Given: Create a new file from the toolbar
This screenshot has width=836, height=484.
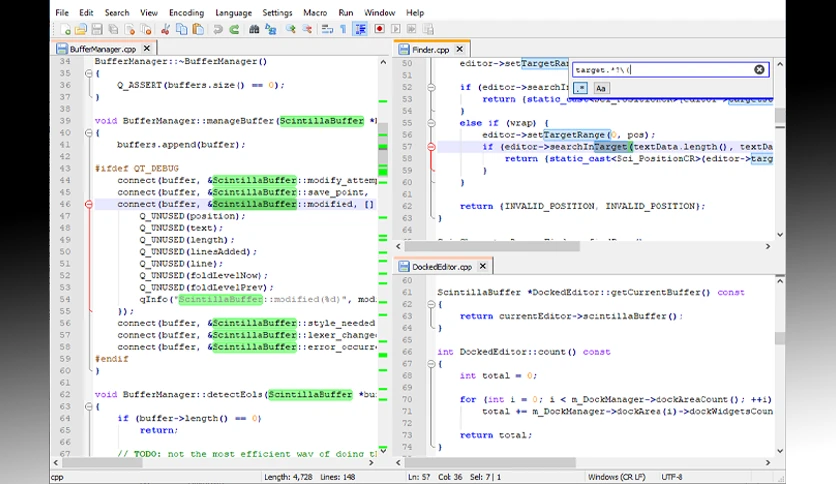Looking at the screenshot, I should coord(66,29).
